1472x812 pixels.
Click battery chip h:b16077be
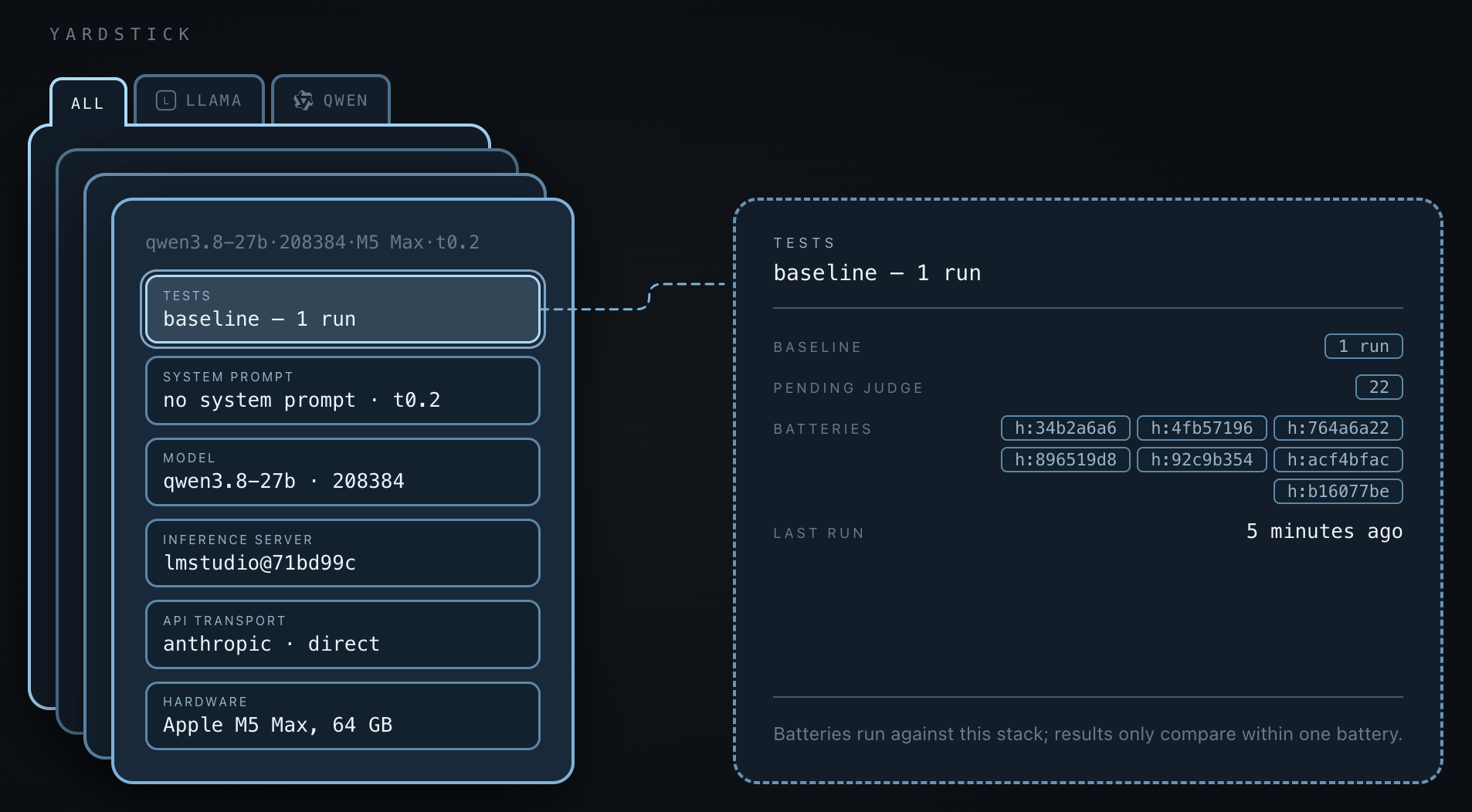click(1338, 491)
